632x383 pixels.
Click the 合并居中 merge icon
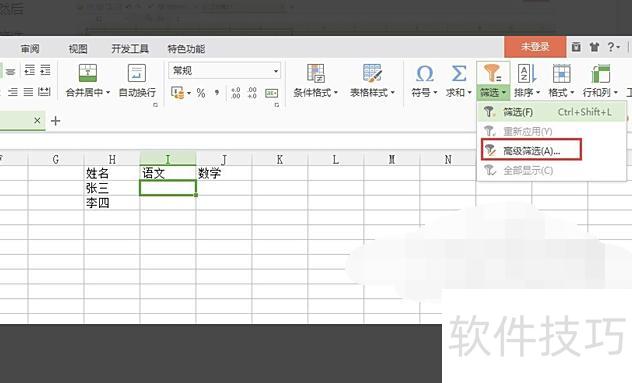tap(88, 73)
